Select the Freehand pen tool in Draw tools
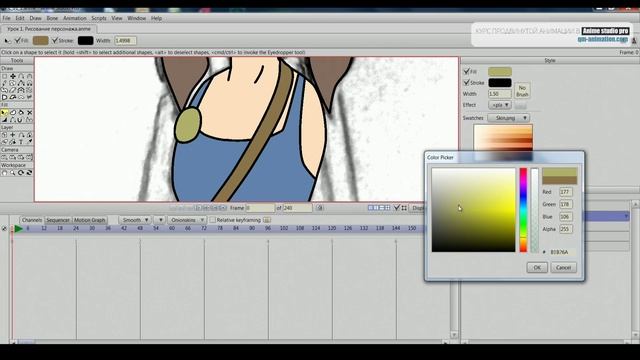This screenshot has height=360, width=640. tap(4, 83)
